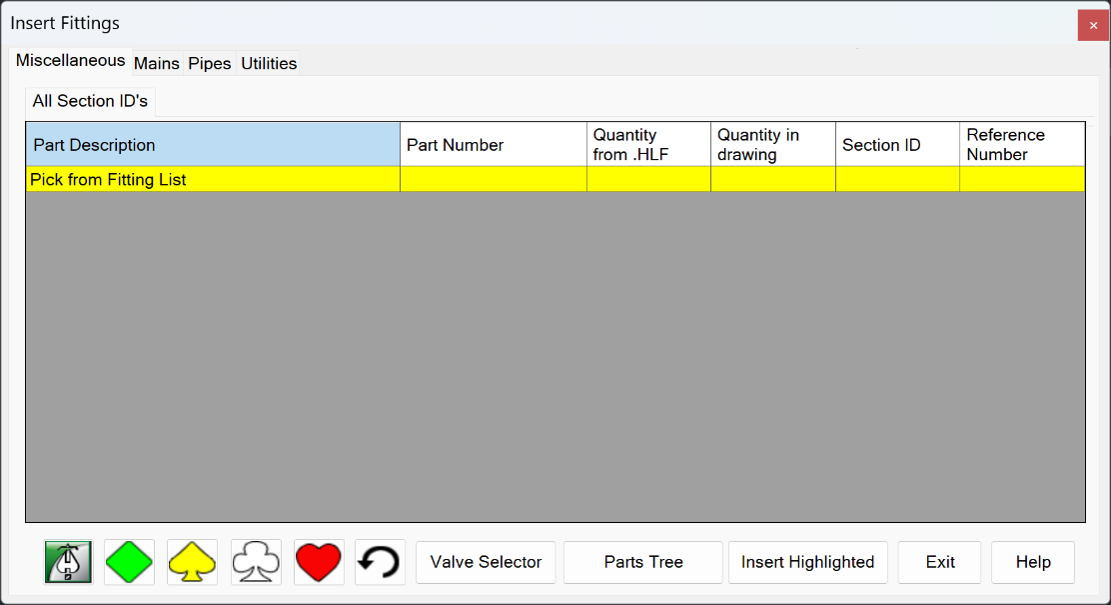Viewport: 1111px width, 605px height.
Task: Click the green sprinkler symbol icon
Action: pyautogui.click(x=68, y=562)
